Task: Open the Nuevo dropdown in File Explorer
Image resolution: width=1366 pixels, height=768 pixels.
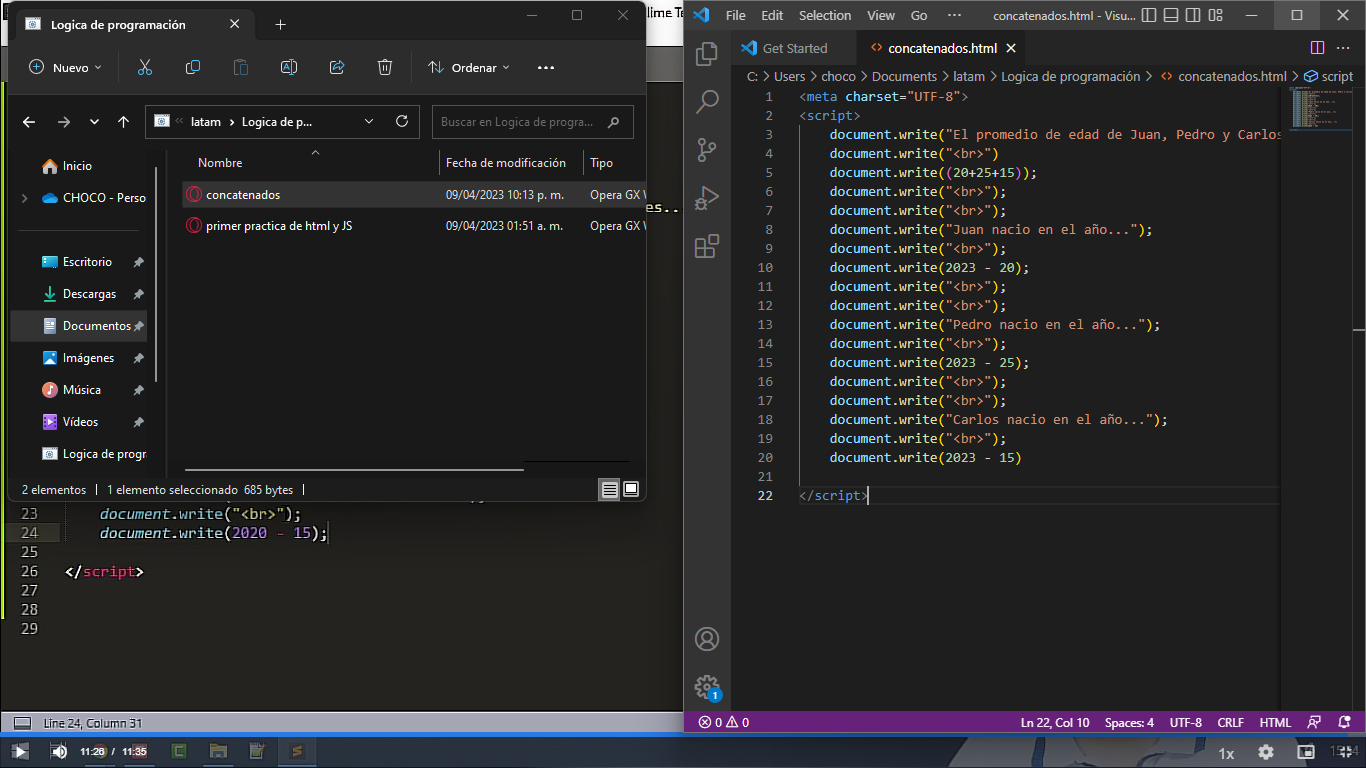Action: click(65, 67)
